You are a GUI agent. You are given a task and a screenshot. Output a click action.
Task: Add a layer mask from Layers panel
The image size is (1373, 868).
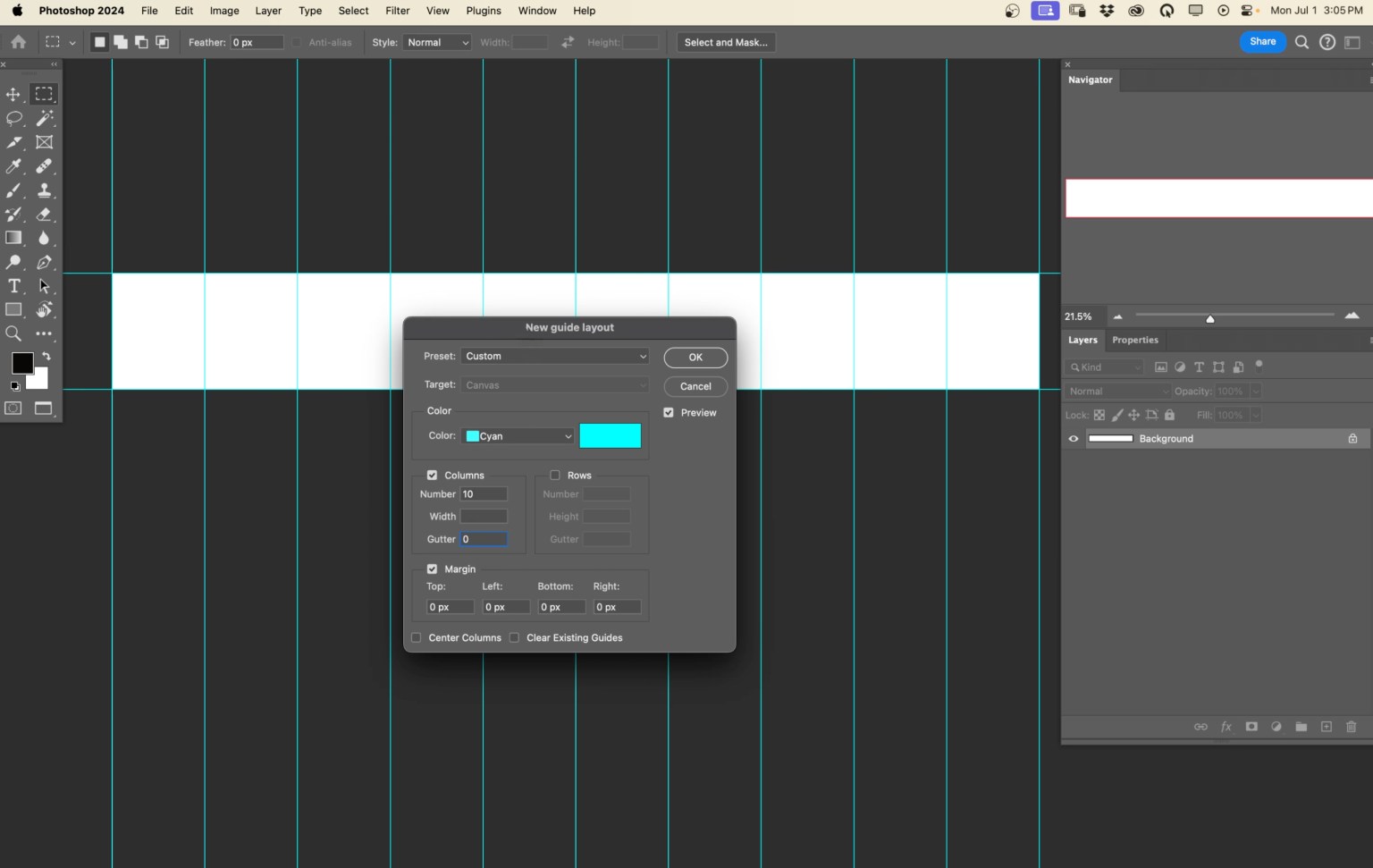pyautogui.click(x=1251, y=727)
